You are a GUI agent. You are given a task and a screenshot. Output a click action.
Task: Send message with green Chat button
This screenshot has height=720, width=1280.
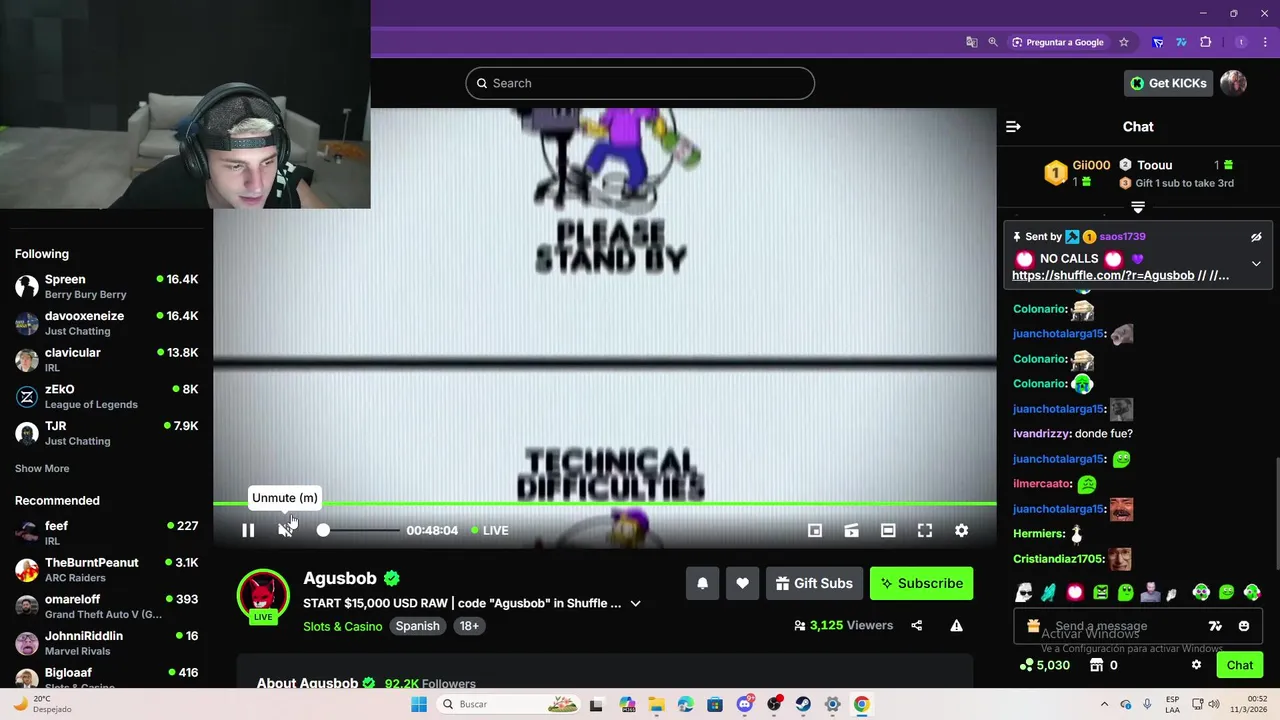[1239, 665]
